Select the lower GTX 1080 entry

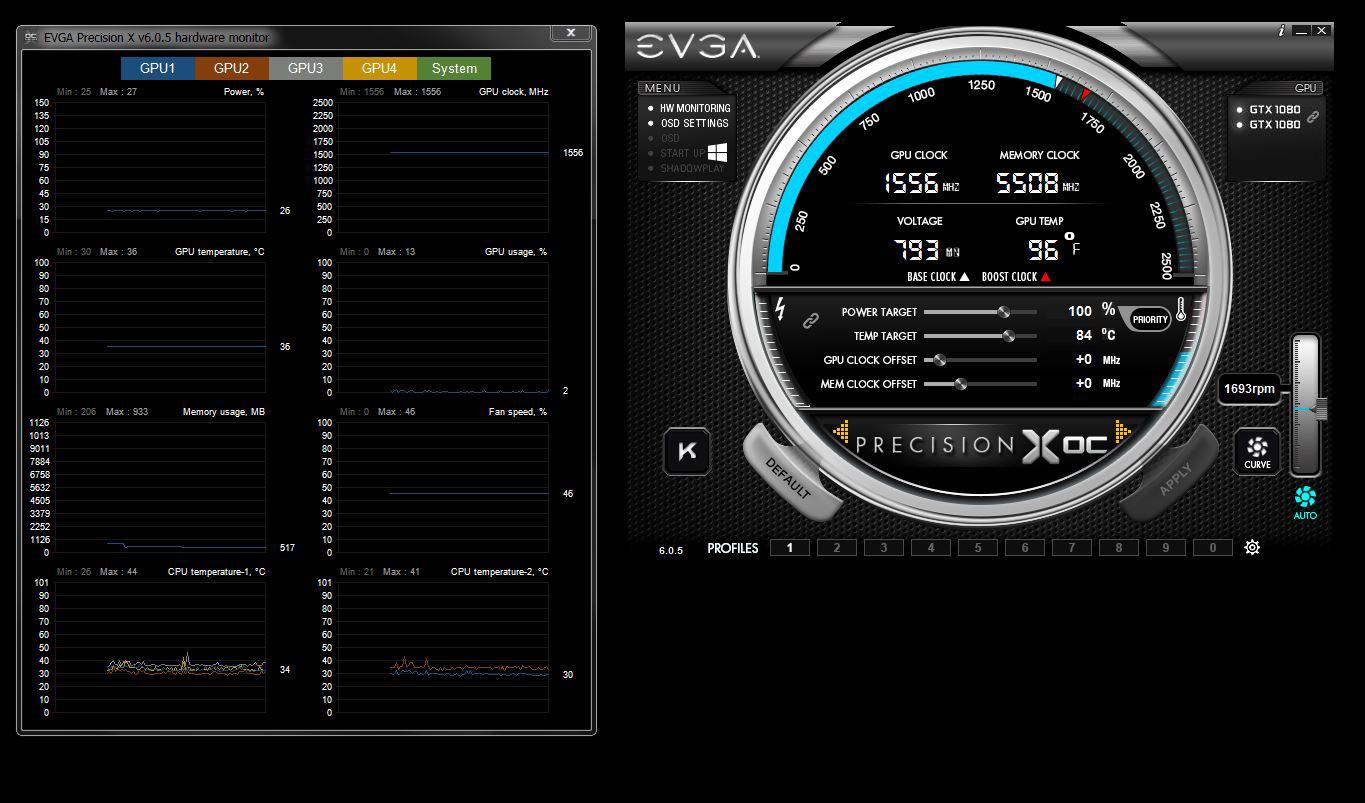pos(1274,124)
